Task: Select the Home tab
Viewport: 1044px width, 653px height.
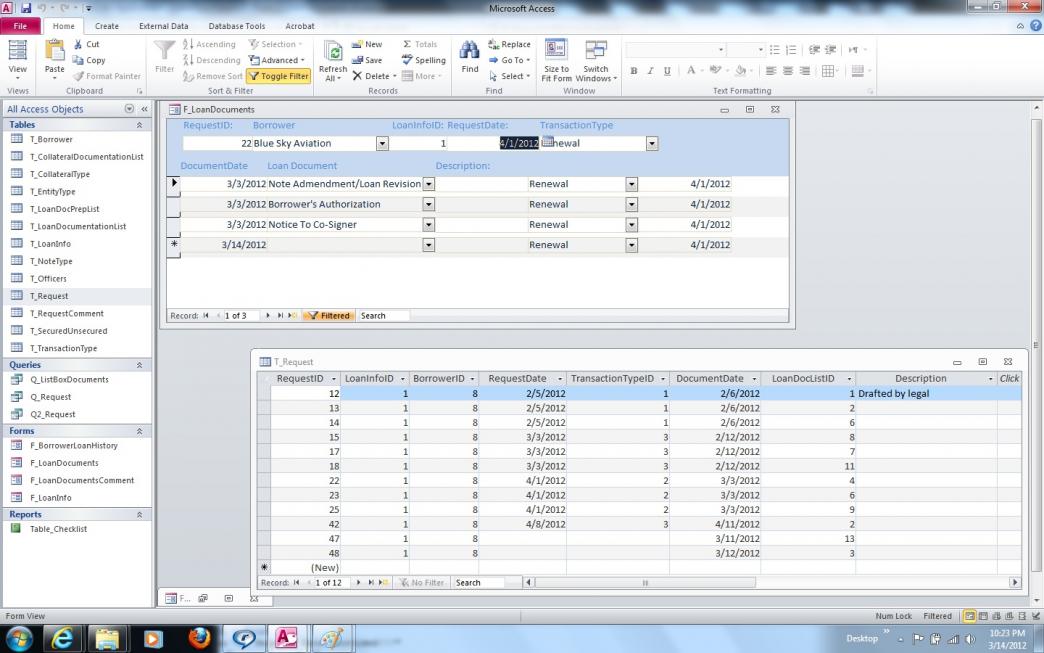Action: 64,26
